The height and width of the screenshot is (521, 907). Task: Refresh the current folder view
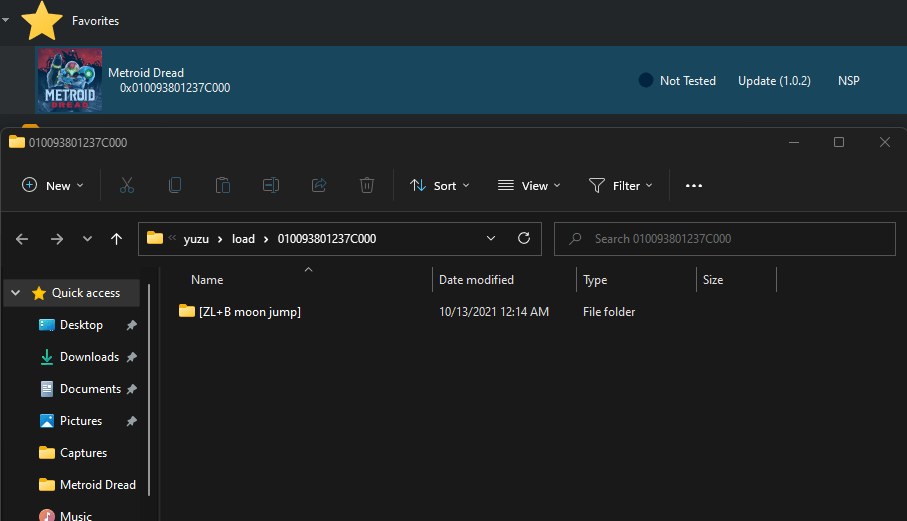[x=524, y=238]
